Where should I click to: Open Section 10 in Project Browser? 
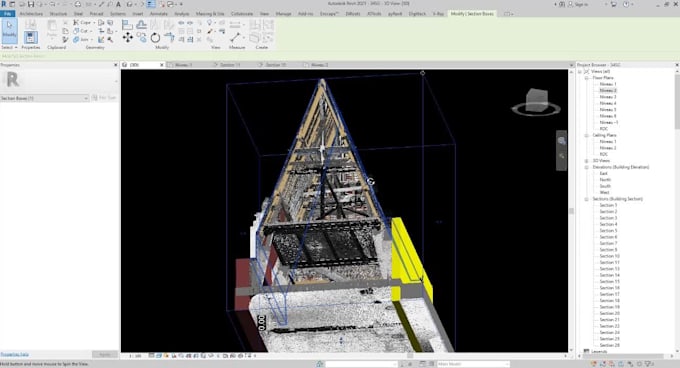tap(609, 256)
